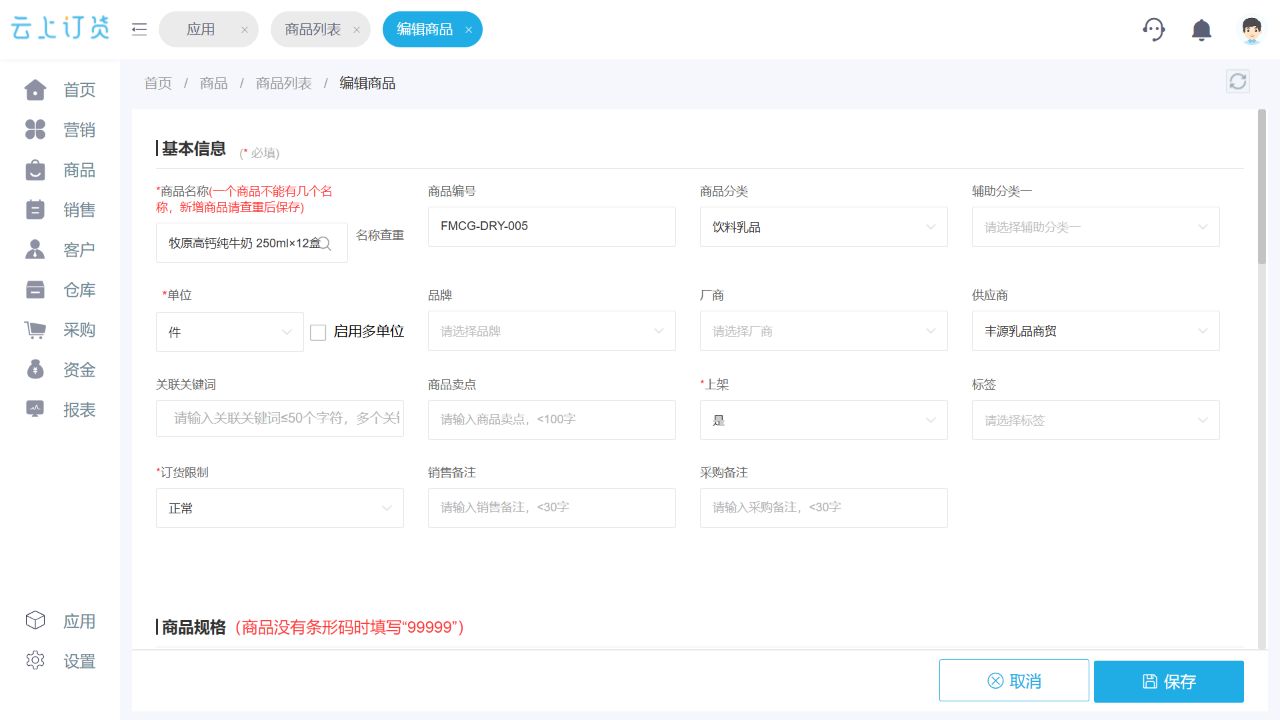Click the 基本信息 section heading
1280x720 pixels.
(194, 148)
